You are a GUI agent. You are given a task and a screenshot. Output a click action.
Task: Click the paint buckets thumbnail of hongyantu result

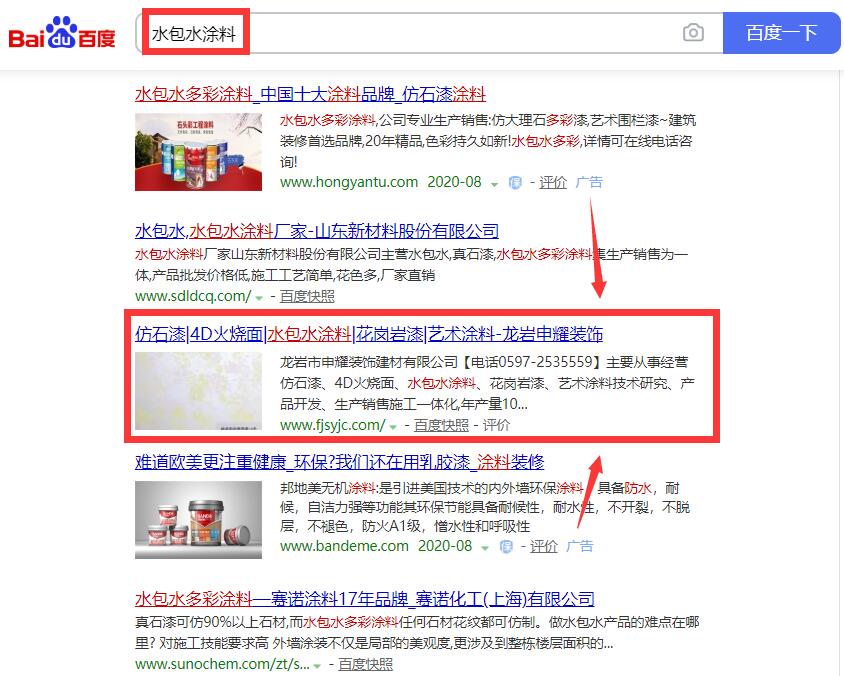[x=198, y=152]
